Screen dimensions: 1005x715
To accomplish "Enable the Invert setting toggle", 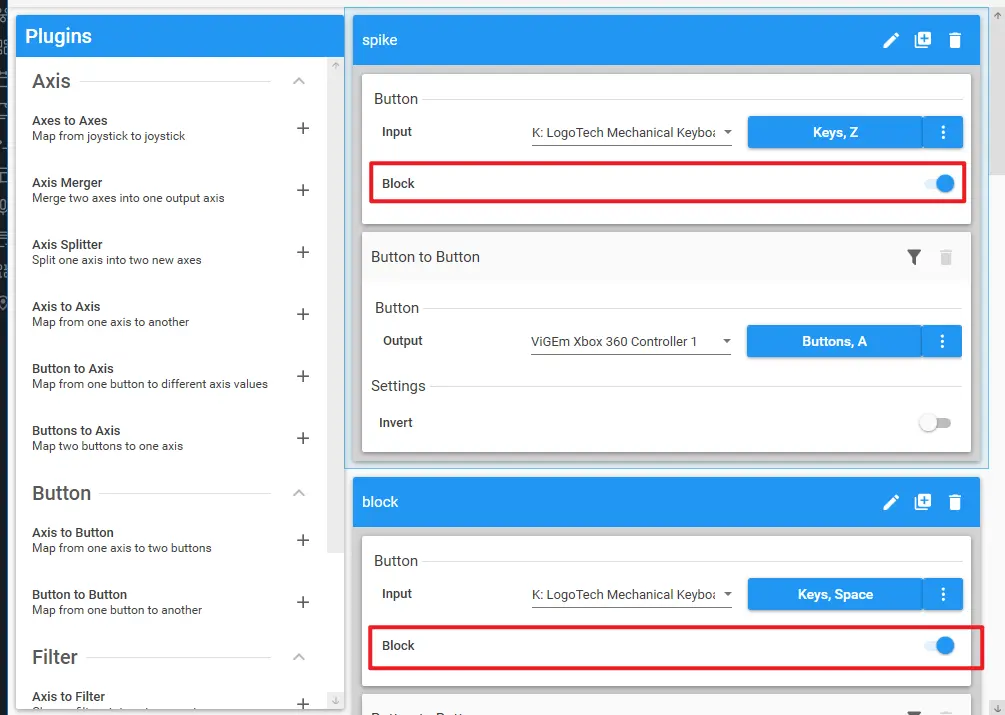I will [x=935, y=423].
